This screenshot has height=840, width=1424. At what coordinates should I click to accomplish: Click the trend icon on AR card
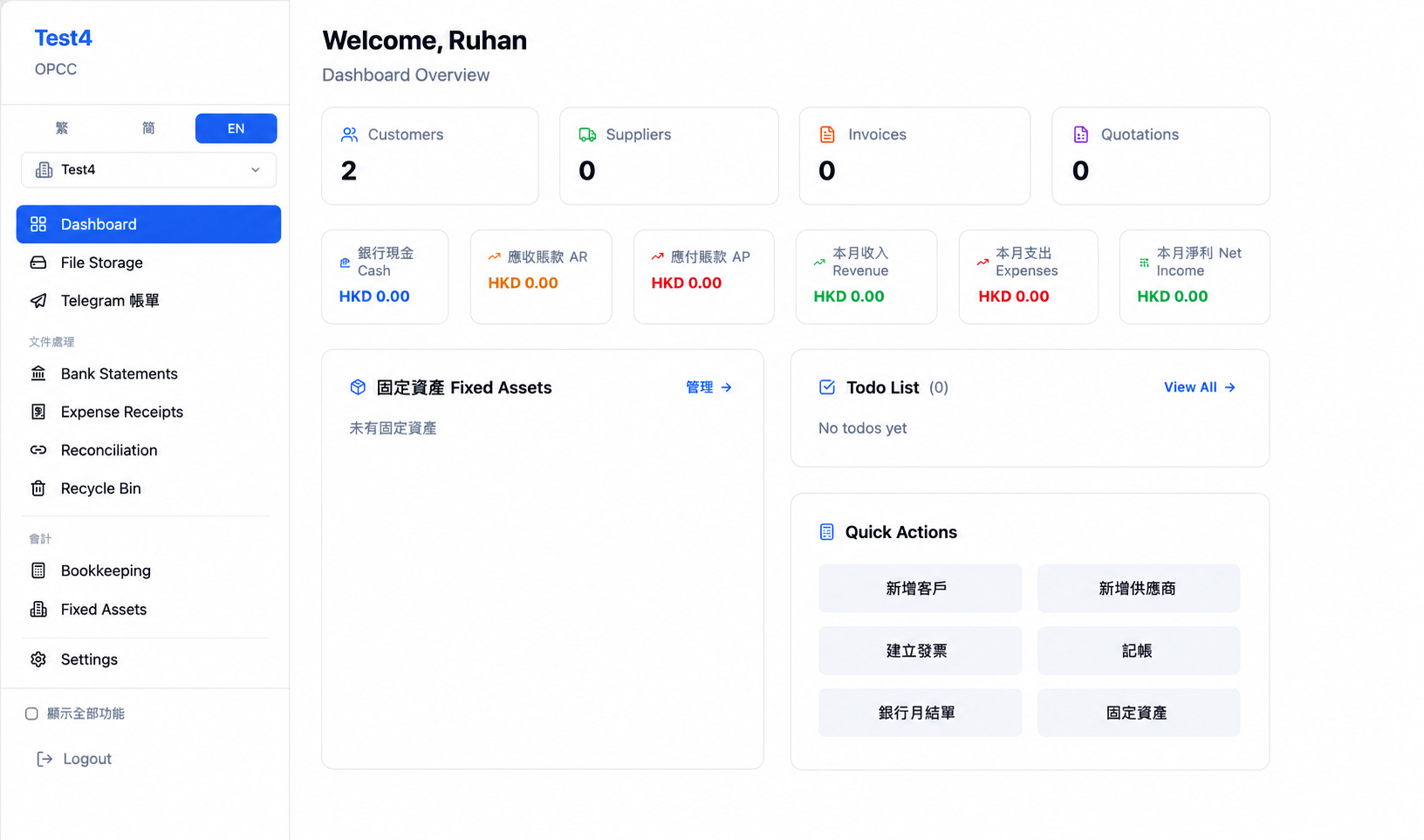click(494, 256)
